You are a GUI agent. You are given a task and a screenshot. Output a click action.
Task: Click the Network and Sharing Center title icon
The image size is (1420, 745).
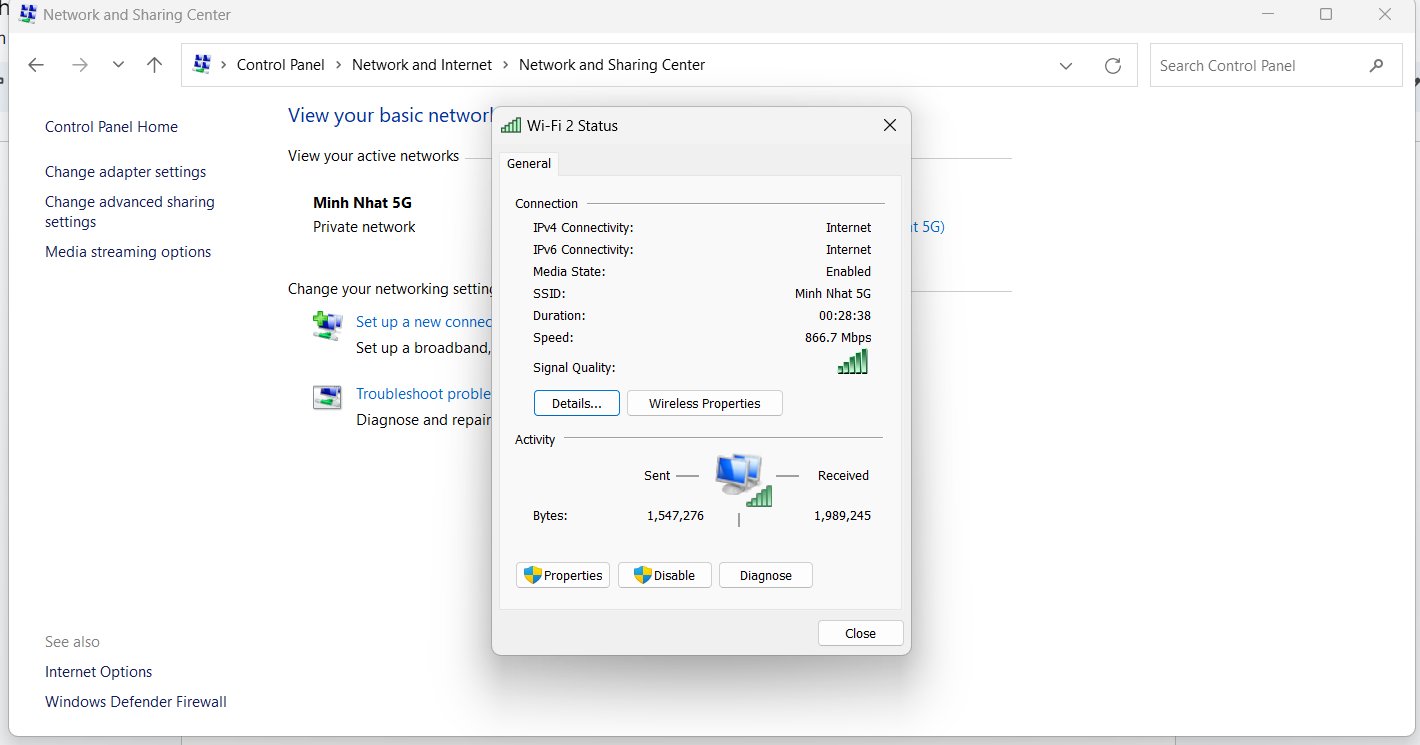pyautogui.click(x=27, y=14)
